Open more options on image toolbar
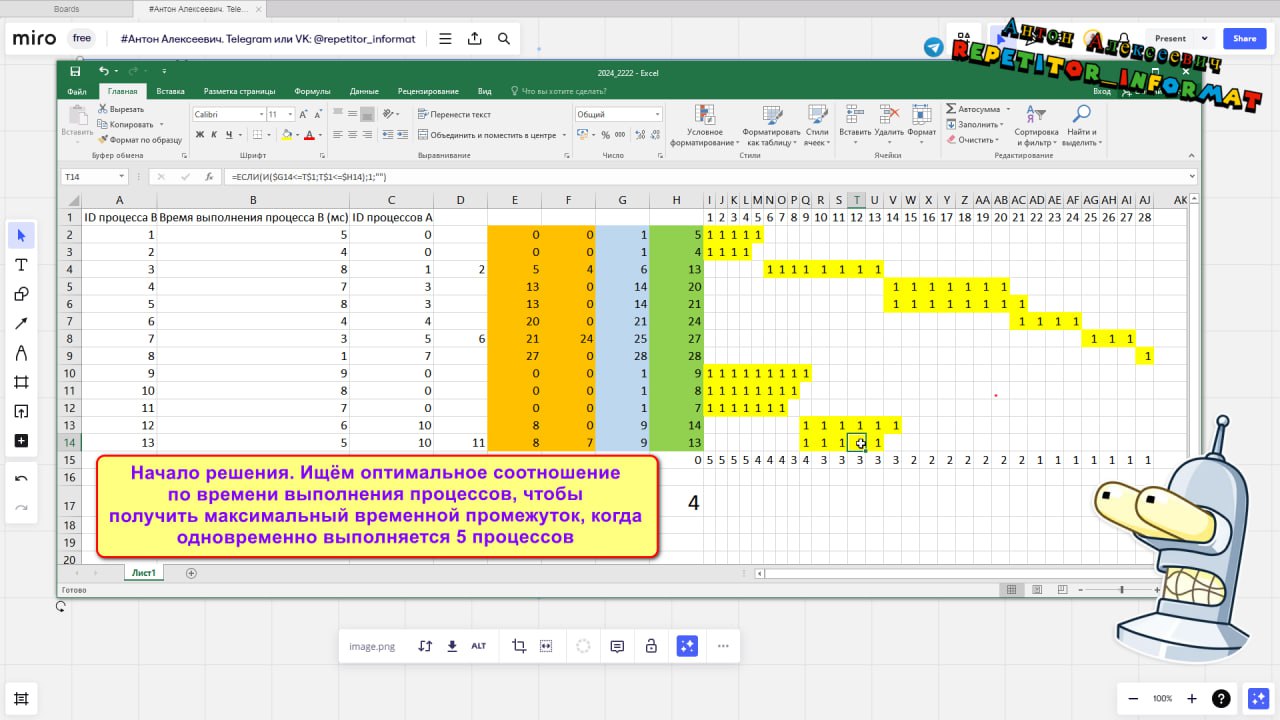1280x720 pixels. [x=723, y=646]
